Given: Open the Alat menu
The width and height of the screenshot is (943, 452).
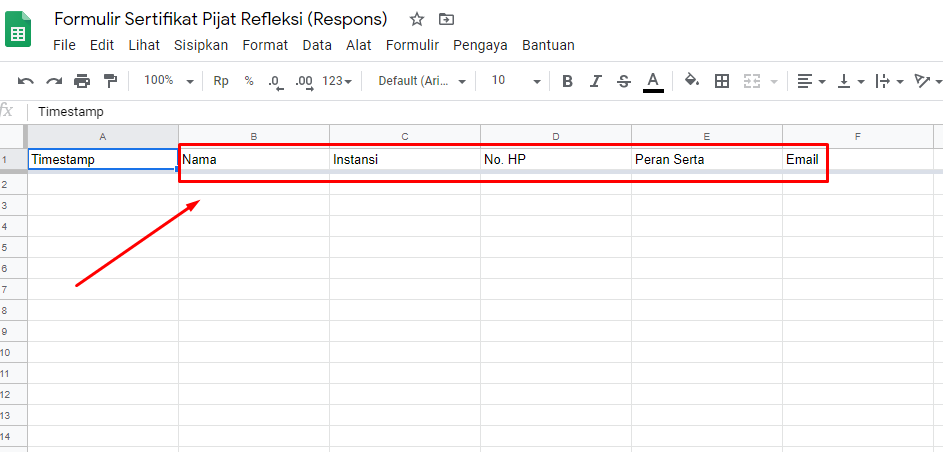Looking at the screenshot, I should click(358, 45).
